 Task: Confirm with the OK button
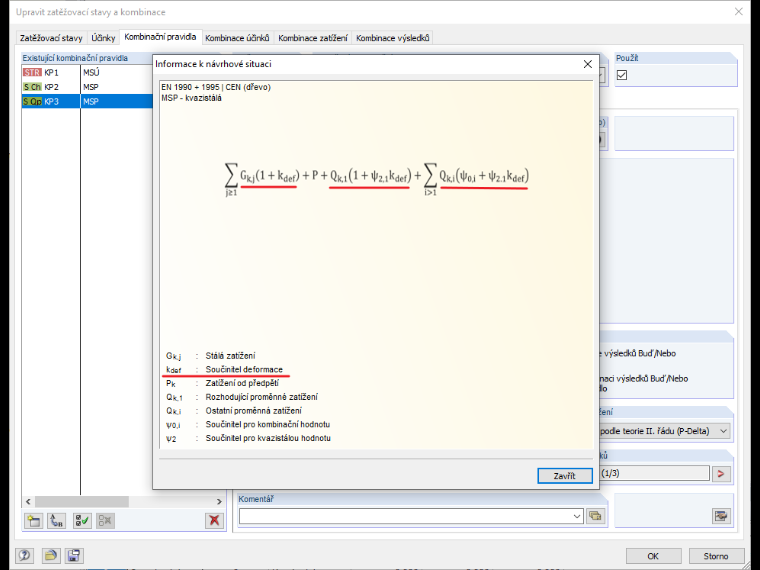[653, 556]
